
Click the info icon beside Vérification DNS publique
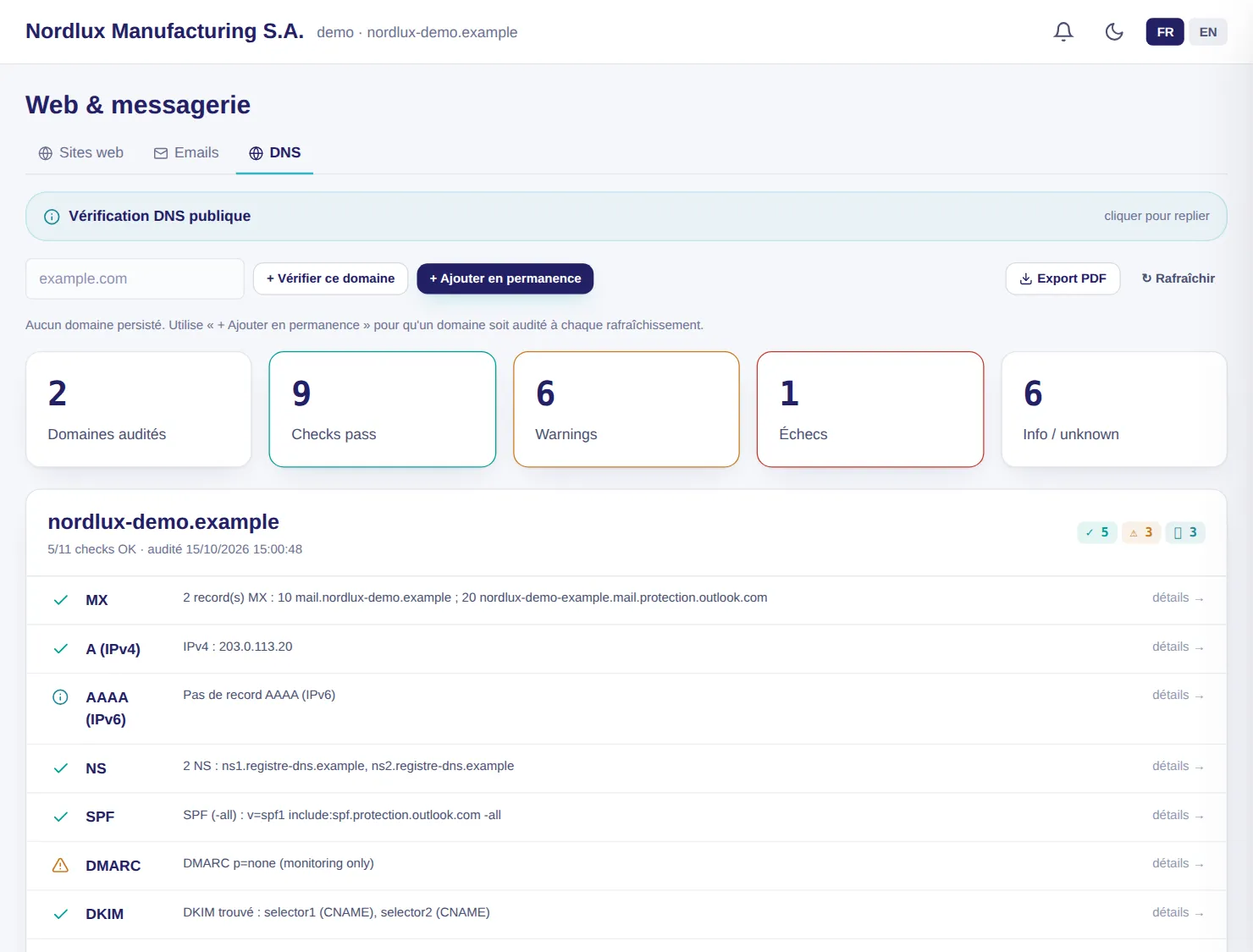coord(52,217)
